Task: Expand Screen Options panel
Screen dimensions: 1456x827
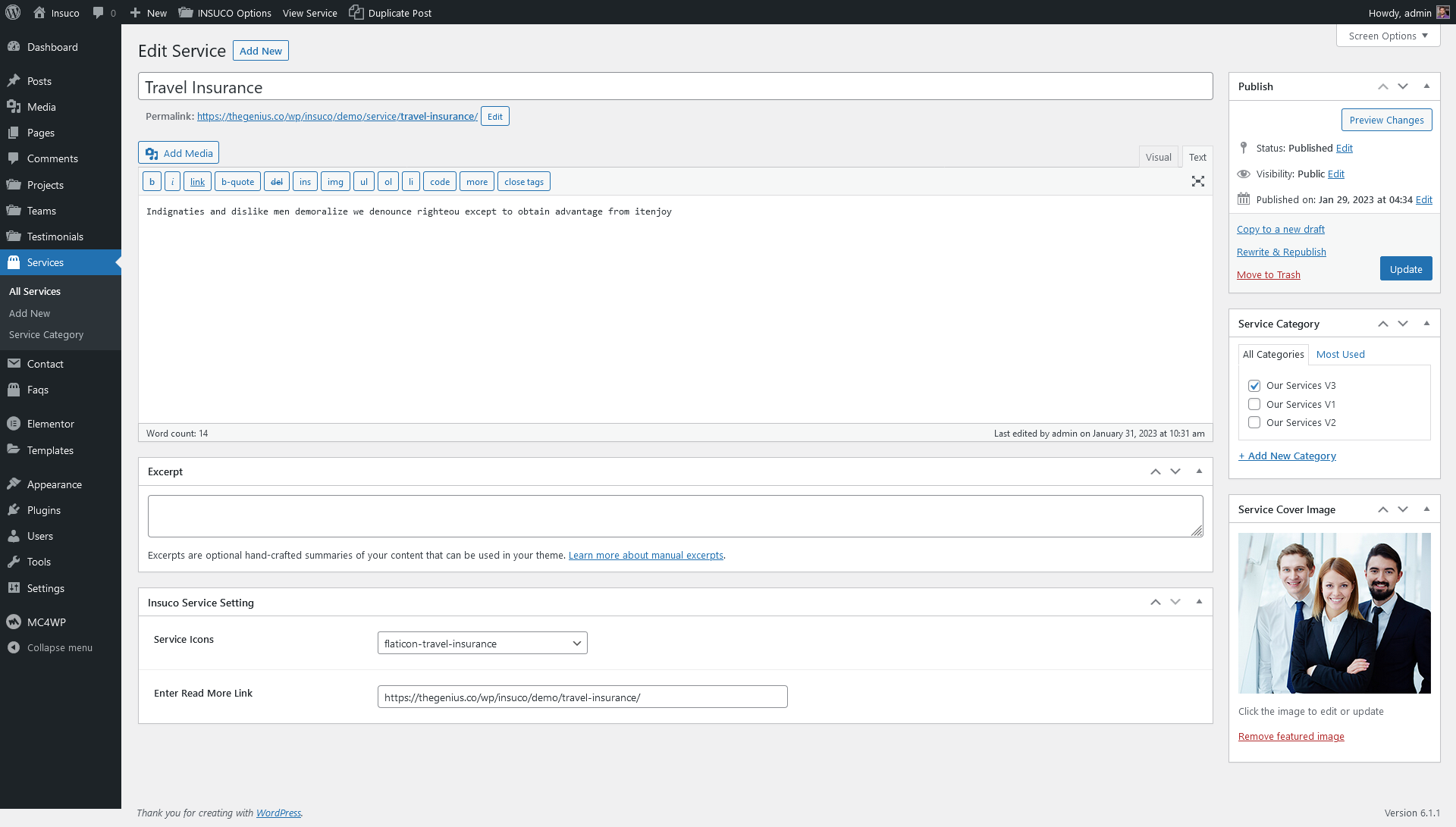Action: (x=1387, y=36)
